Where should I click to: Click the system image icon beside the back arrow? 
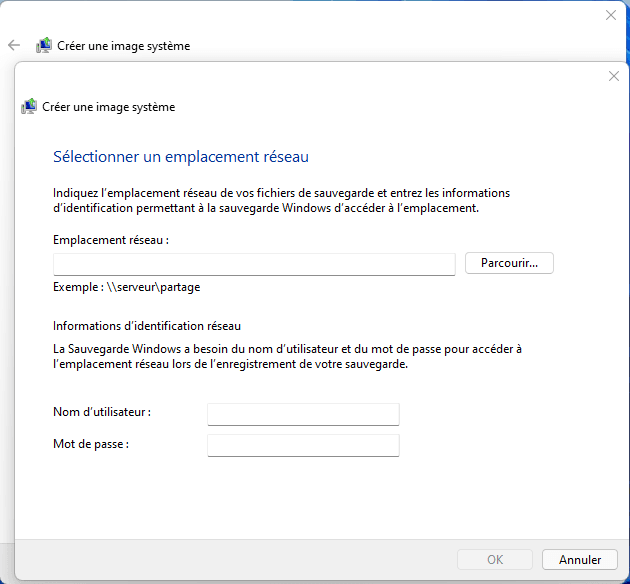tap(44, 45)
